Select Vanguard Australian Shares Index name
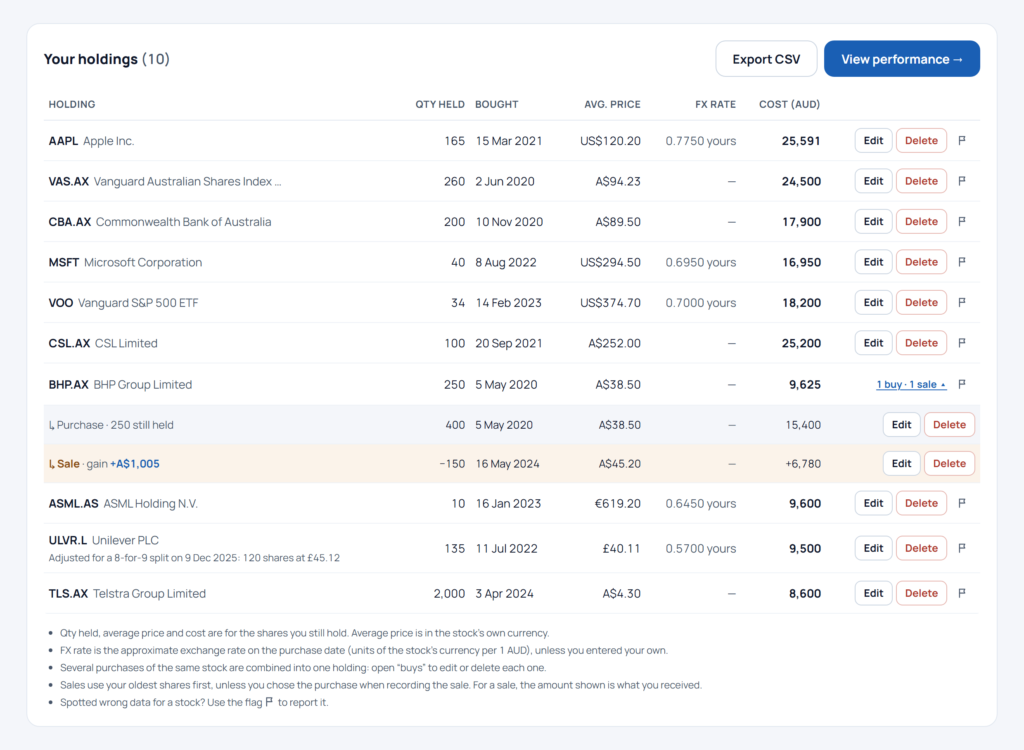 (187, 182)
